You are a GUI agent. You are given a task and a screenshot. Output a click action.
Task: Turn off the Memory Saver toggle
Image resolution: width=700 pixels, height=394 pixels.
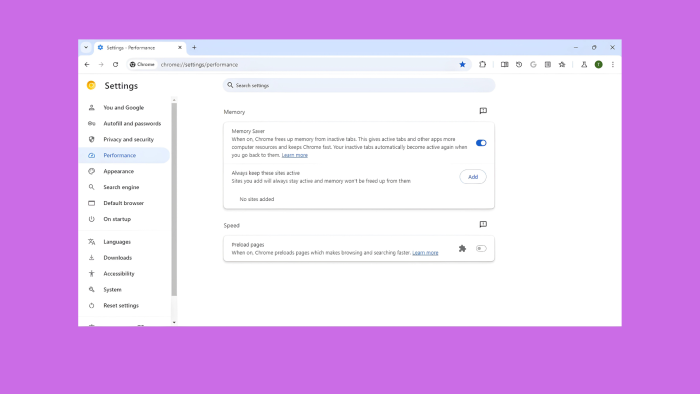pyautogui.click(x=481, y=143)
